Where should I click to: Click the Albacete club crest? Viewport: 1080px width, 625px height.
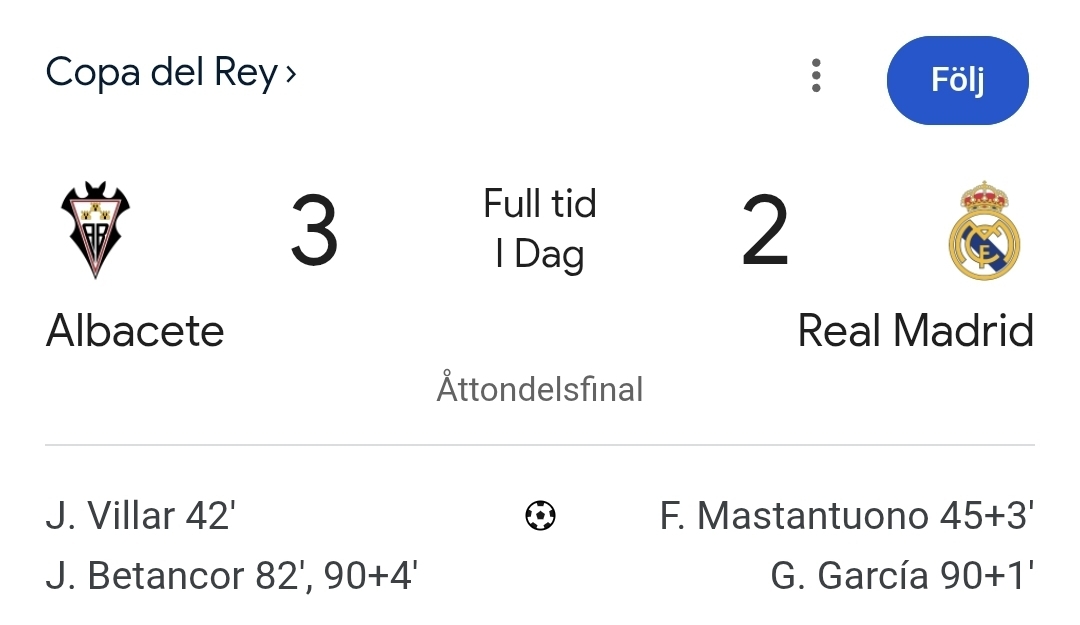pyautogui.click(x=95, y=230)
